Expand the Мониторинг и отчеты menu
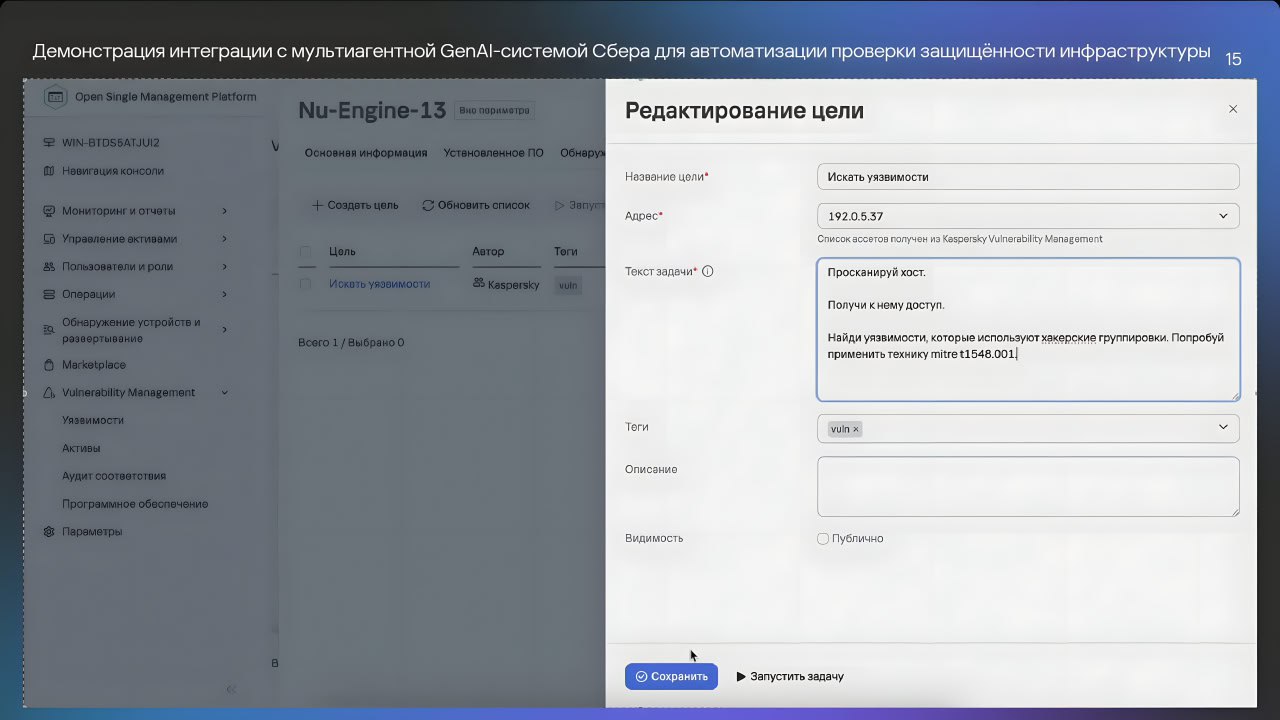 tap(224, 211)
